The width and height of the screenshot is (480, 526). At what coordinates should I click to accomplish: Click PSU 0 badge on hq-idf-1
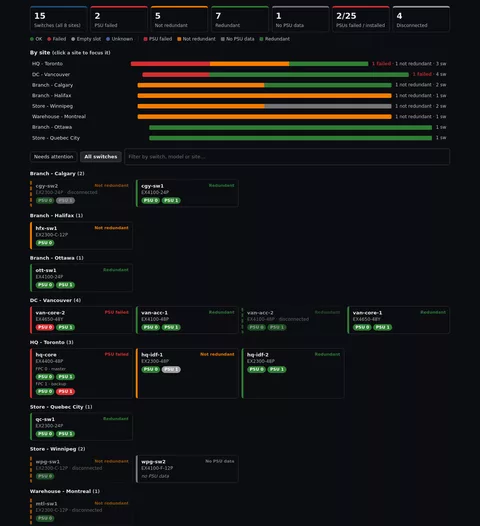pos(151,370)
